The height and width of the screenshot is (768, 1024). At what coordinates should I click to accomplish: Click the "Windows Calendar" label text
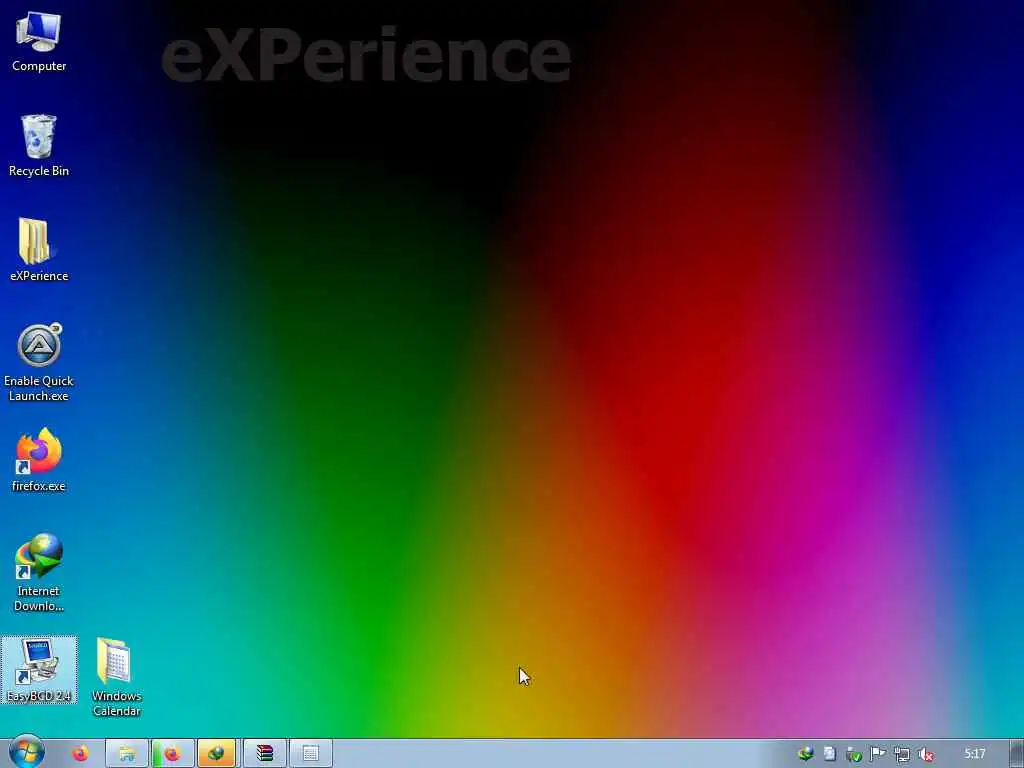[x=116, y=703]
